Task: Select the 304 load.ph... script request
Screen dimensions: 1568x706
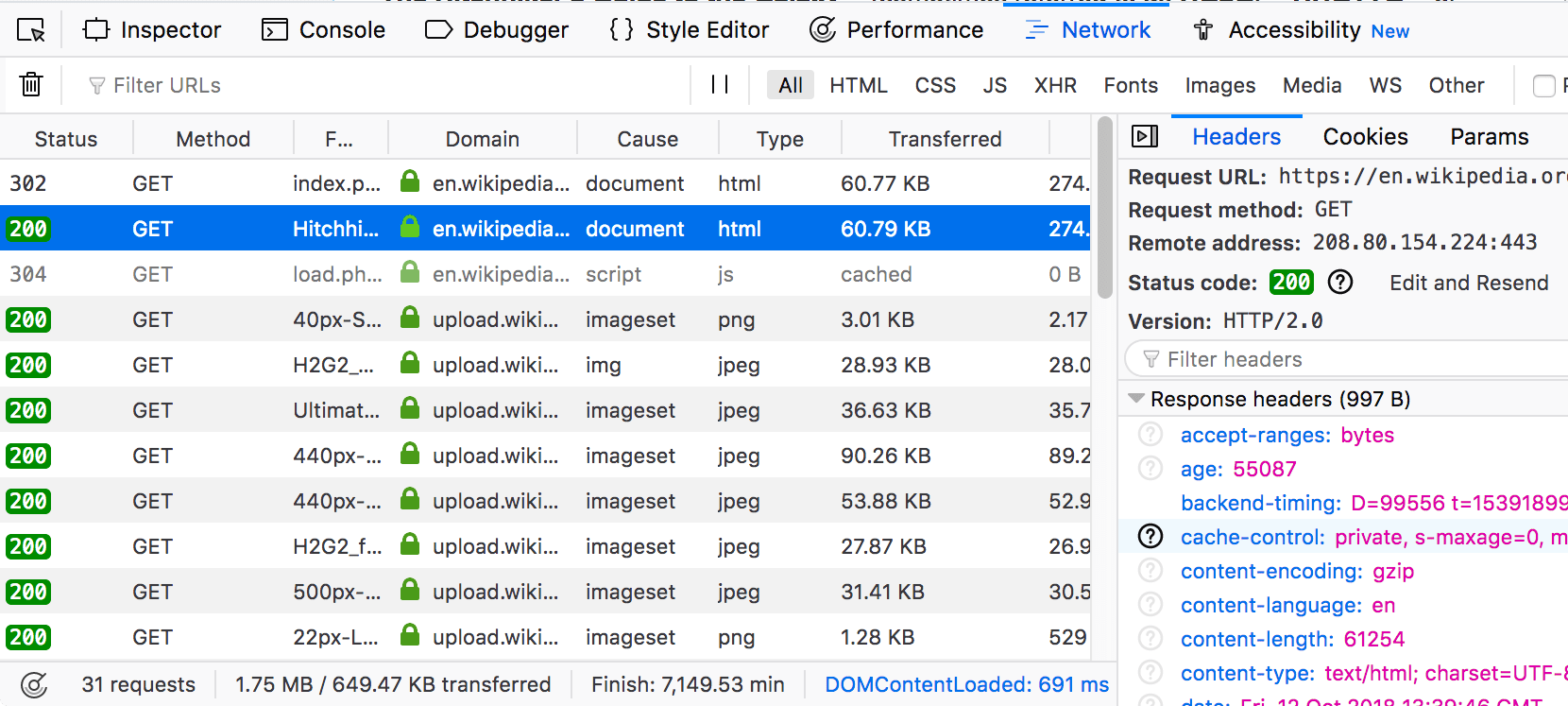Action: point(545,274)
